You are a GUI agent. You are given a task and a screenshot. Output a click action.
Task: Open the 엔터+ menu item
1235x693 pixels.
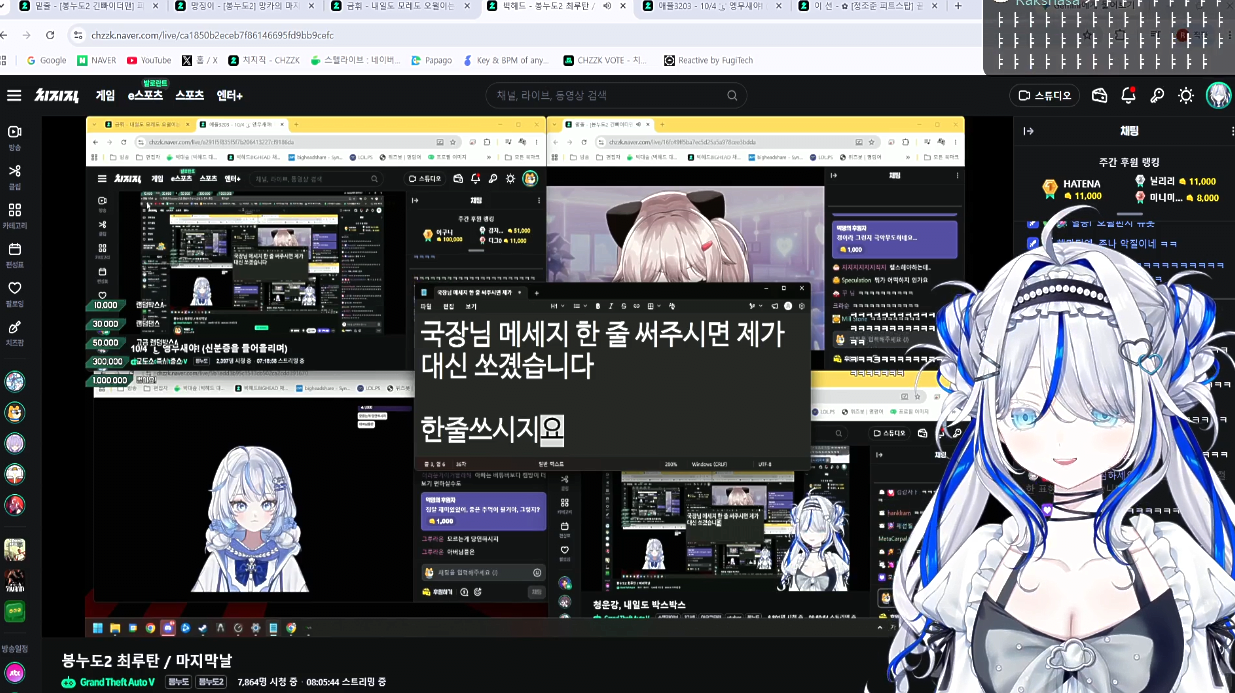pyautogui.click(x=230, y=95)
